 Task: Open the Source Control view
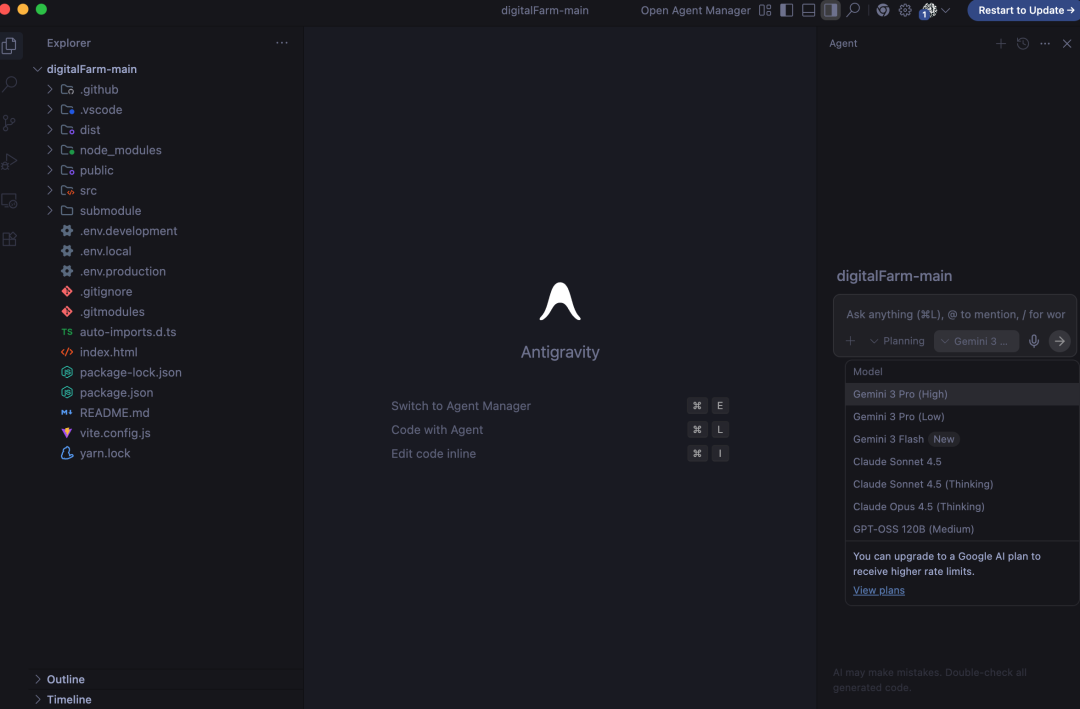[x=10, y=123]
